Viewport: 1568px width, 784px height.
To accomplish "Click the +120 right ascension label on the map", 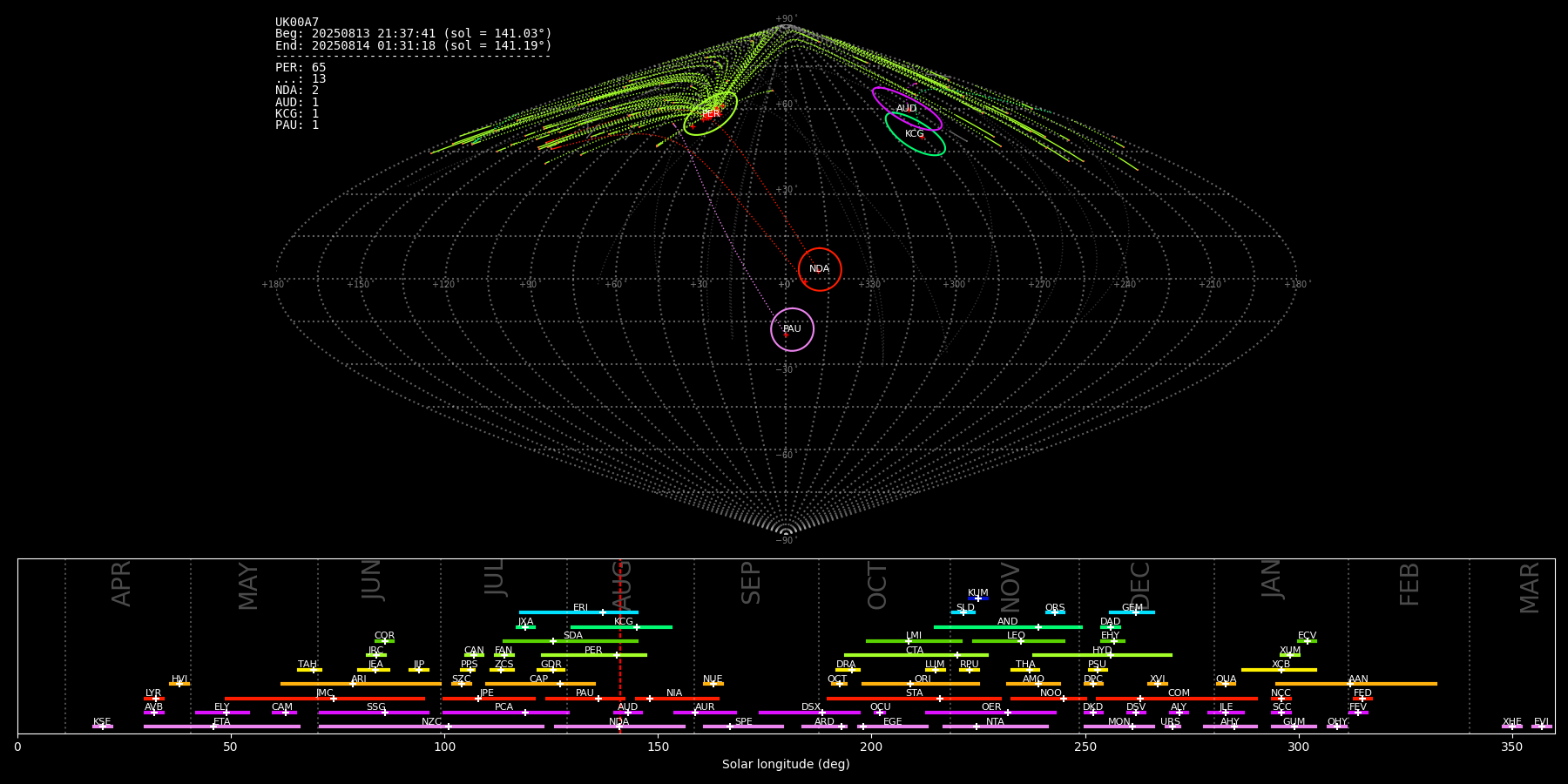I will [x=443, y=284].
